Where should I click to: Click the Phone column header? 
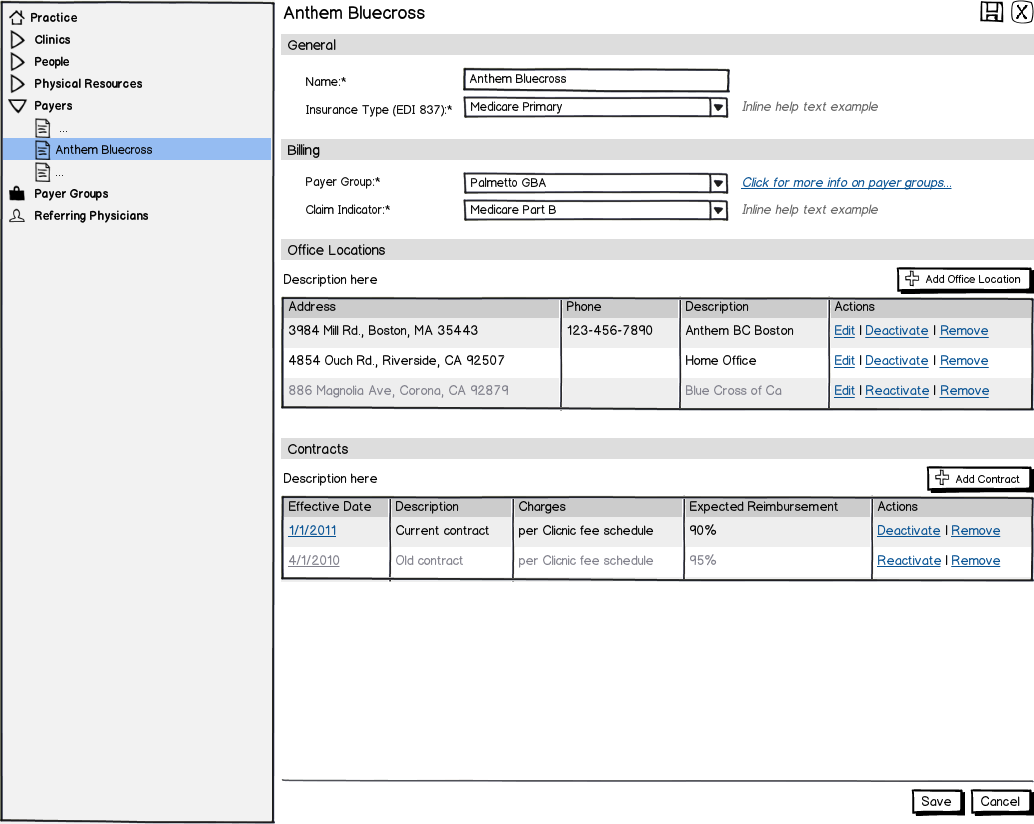coord(620,307)
